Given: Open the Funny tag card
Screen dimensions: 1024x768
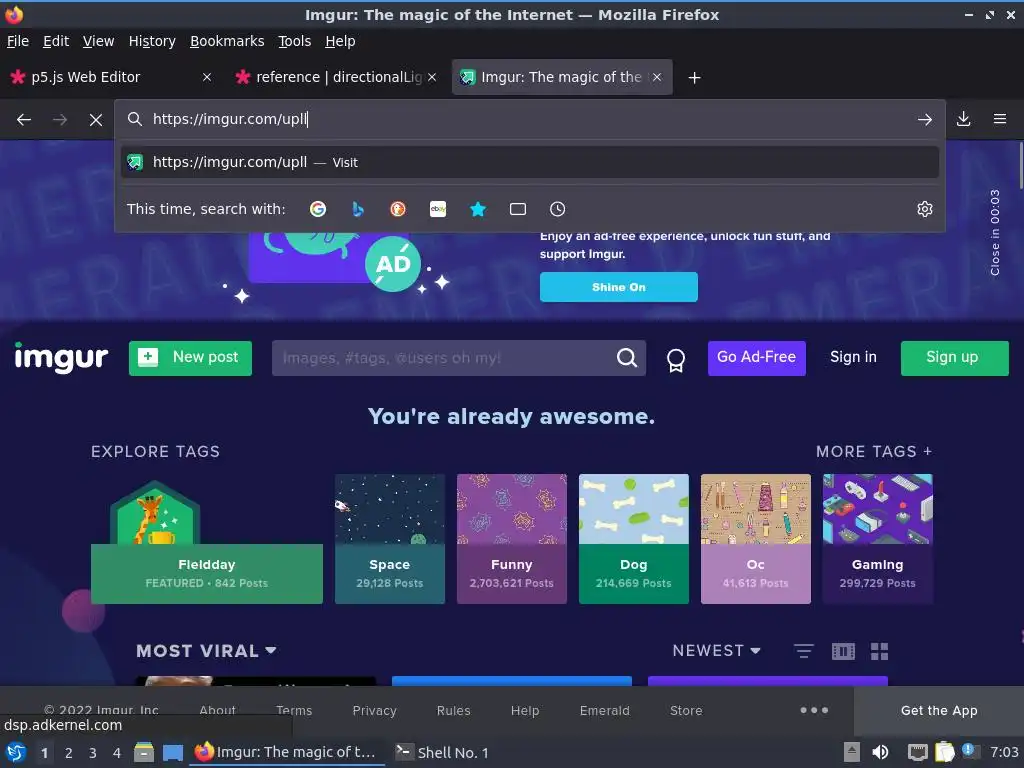Looking at the screenshot, I should pos(511,539).
